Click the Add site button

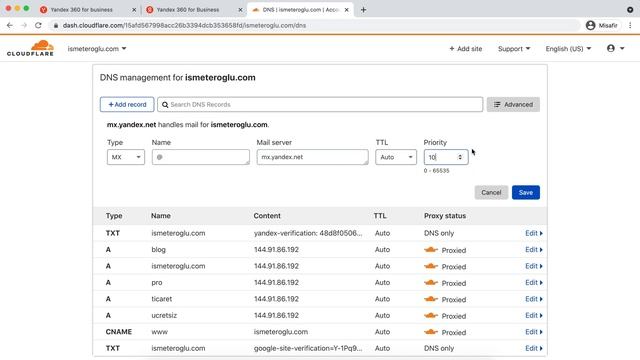pos(466,49)
